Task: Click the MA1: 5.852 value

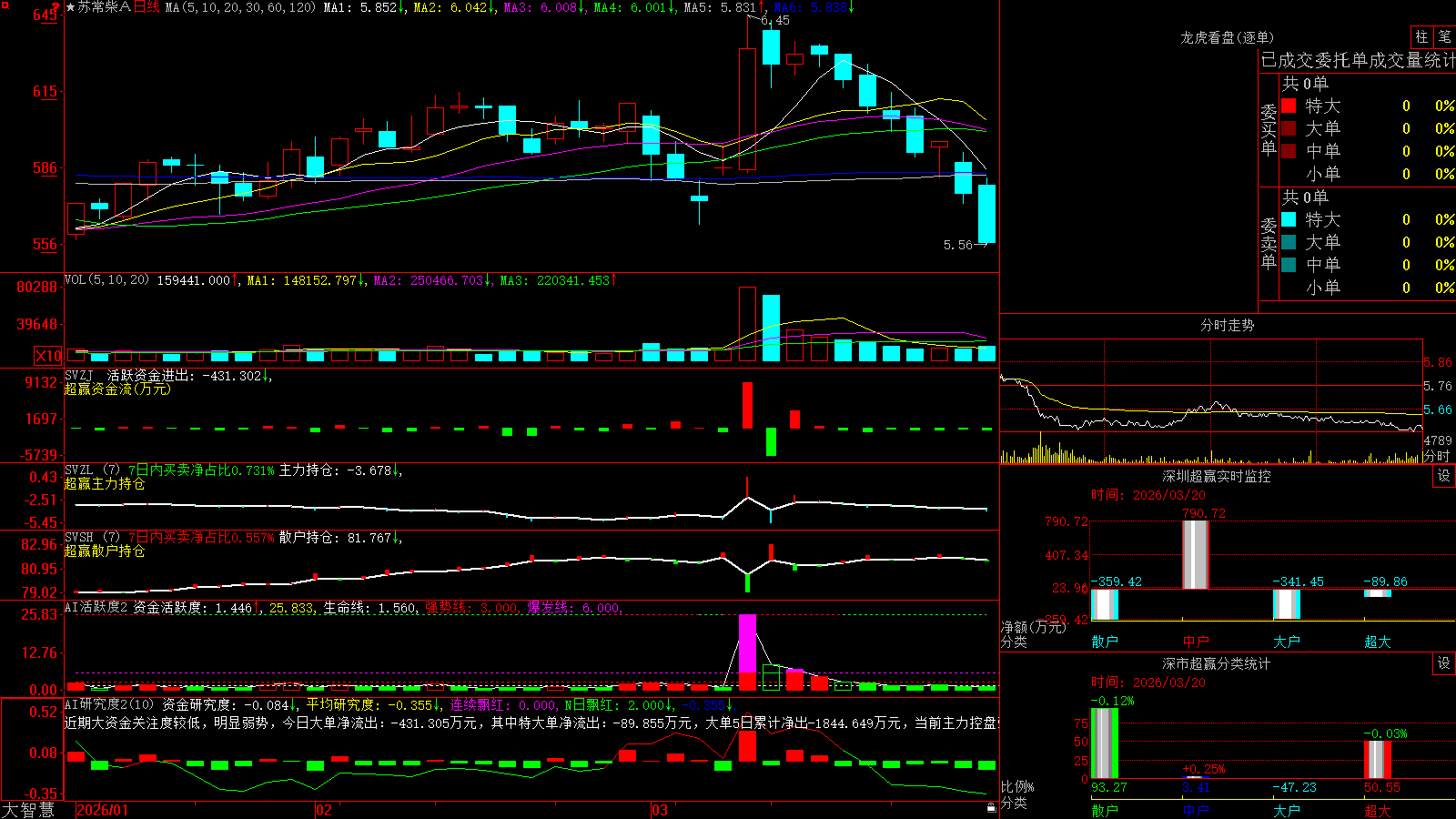Action: 363,7
